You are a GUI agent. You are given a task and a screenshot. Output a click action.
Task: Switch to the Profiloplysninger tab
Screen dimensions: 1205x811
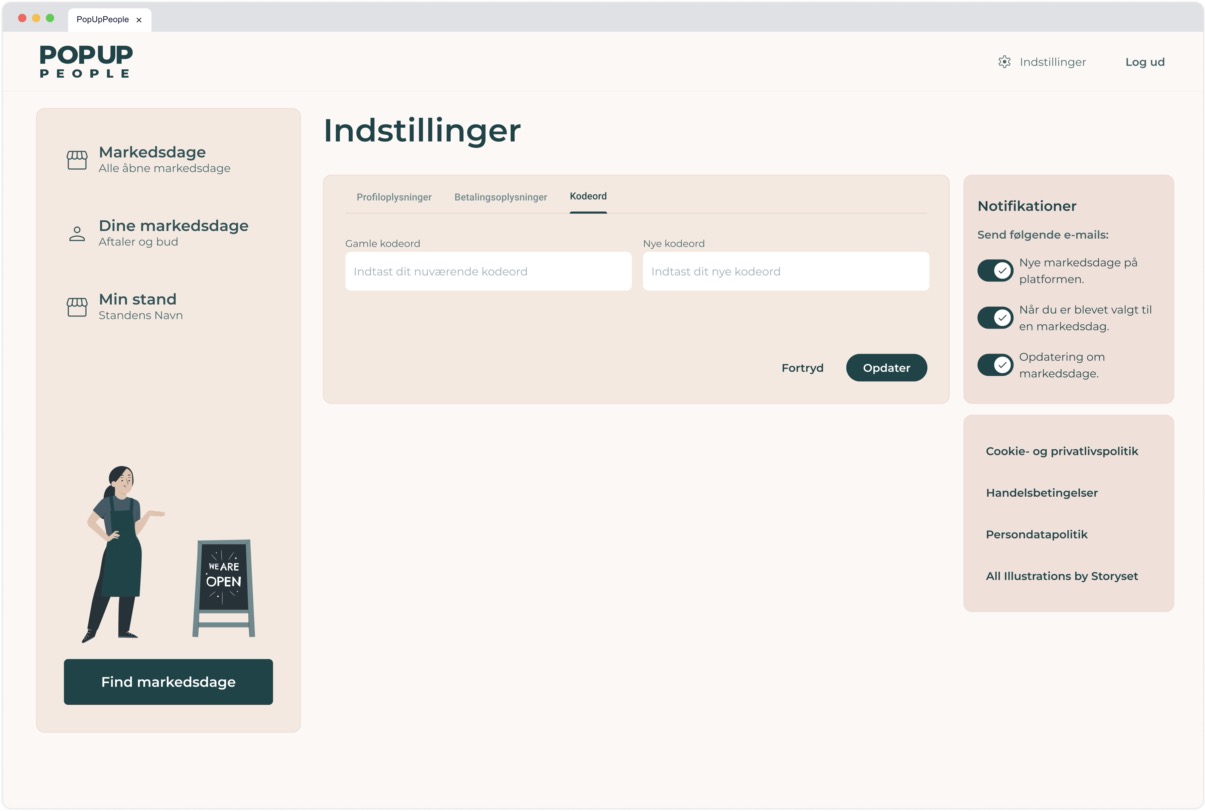tap(393, 197)
